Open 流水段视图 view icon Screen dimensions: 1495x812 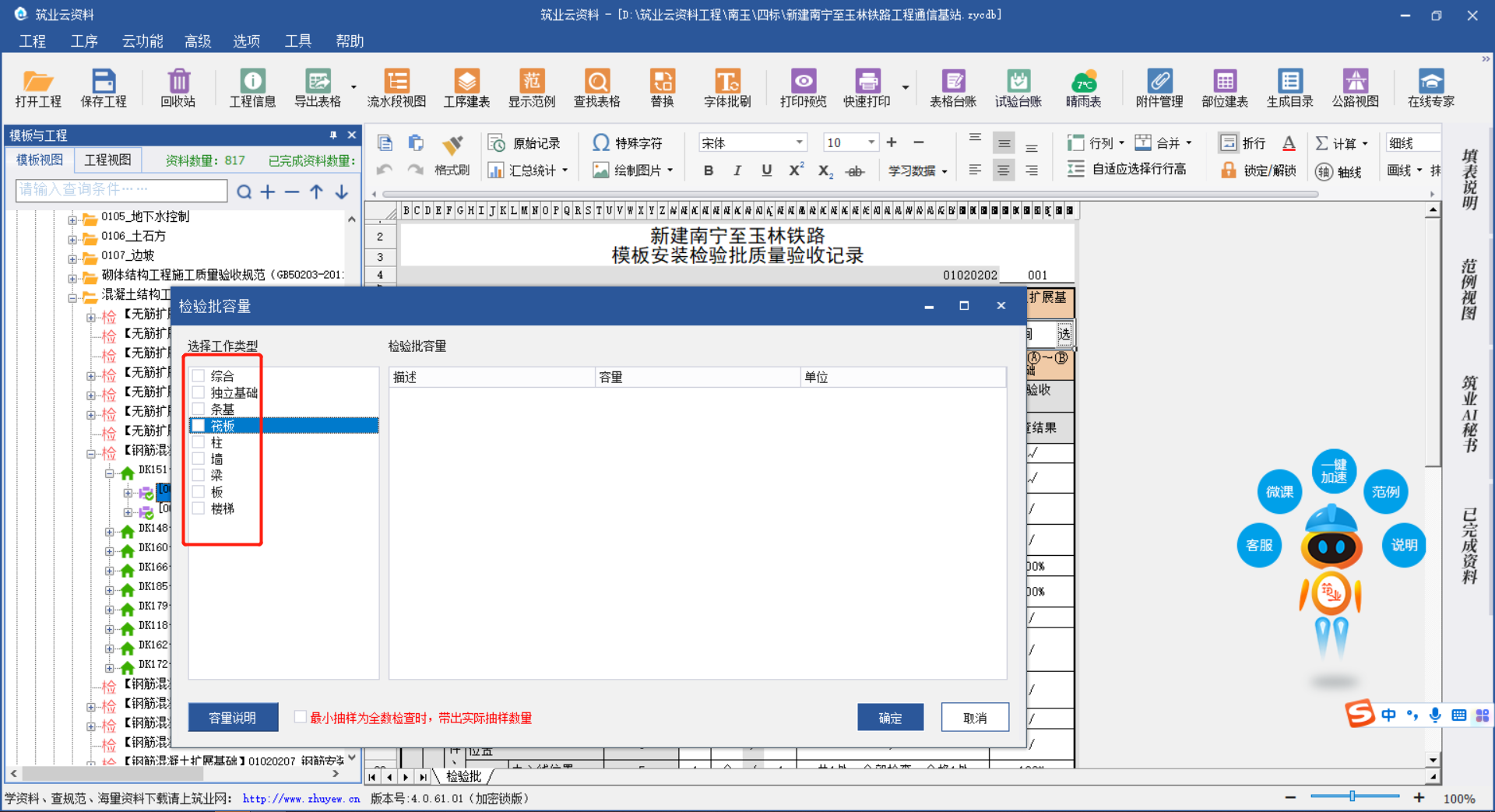click(396, 87)
